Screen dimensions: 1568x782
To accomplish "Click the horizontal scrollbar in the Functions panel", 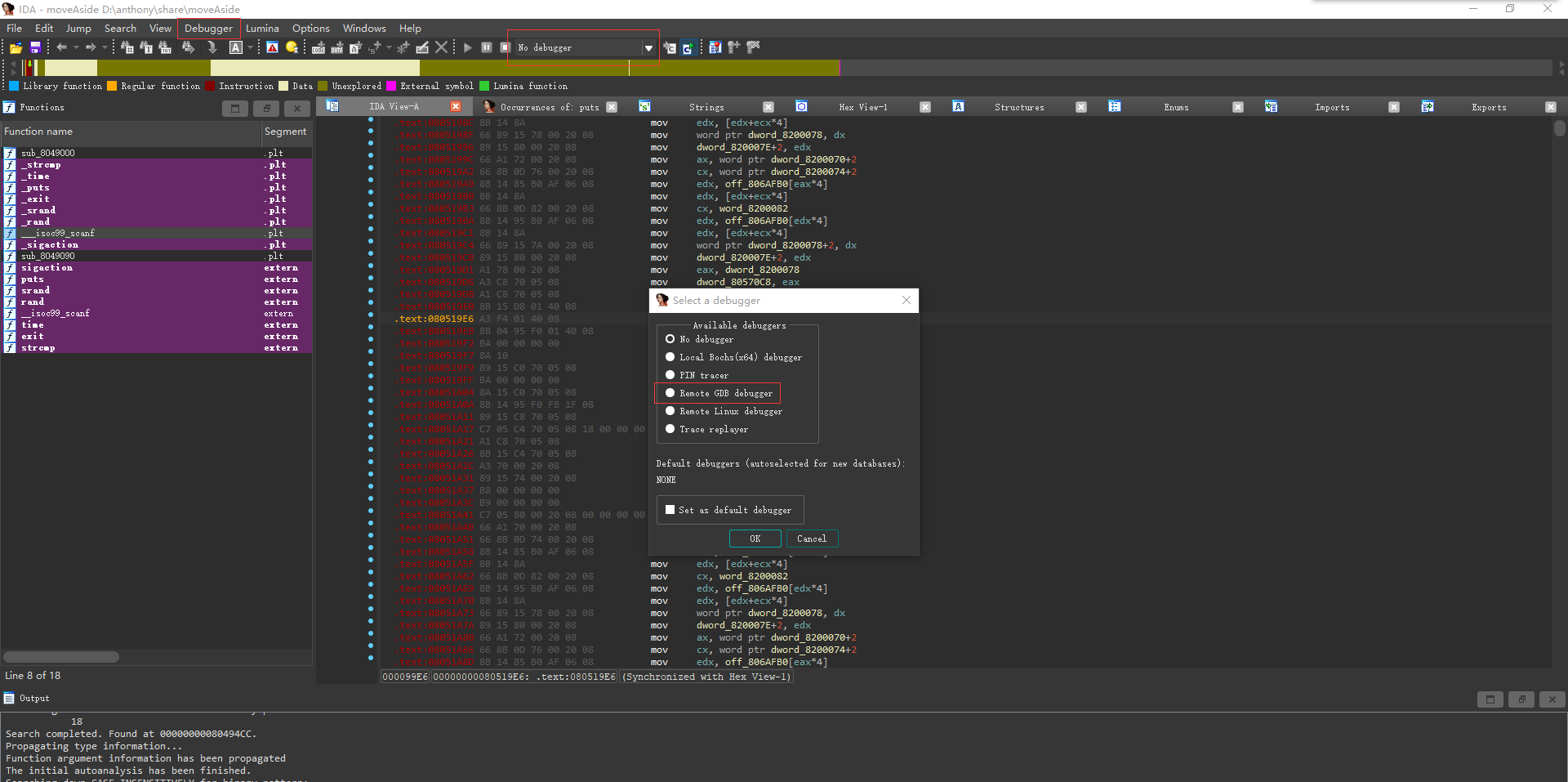I will [61, 657].
